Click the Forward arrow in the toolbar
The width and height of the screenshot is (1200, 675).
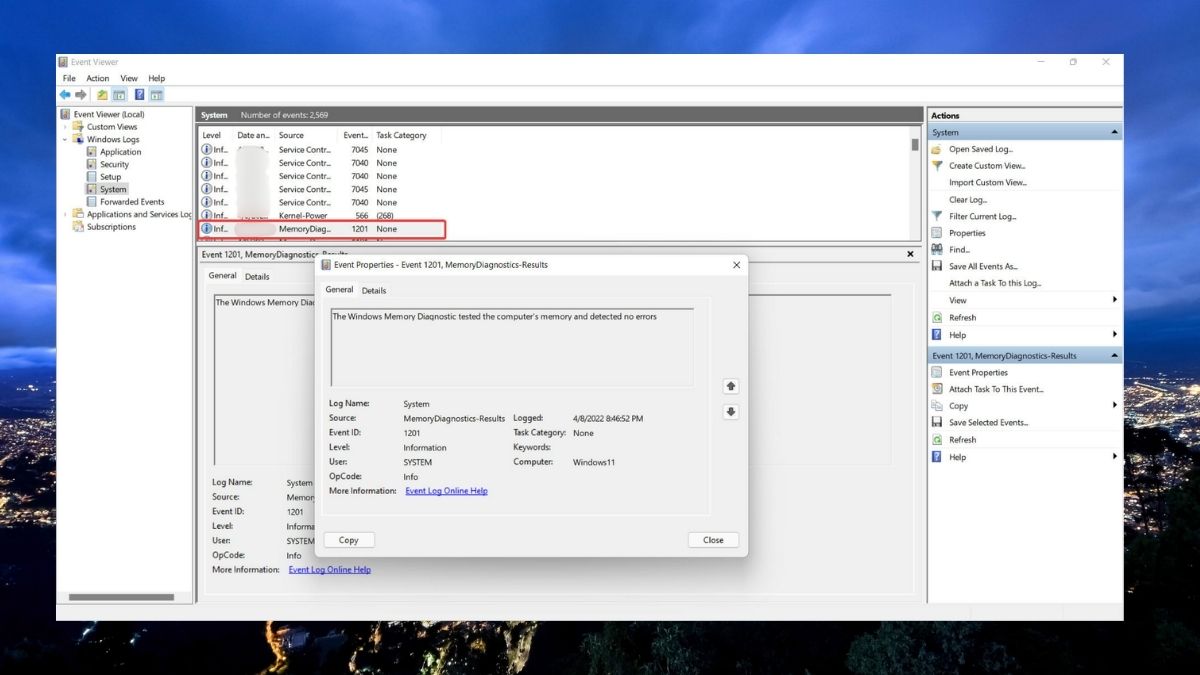click(81, 95)
